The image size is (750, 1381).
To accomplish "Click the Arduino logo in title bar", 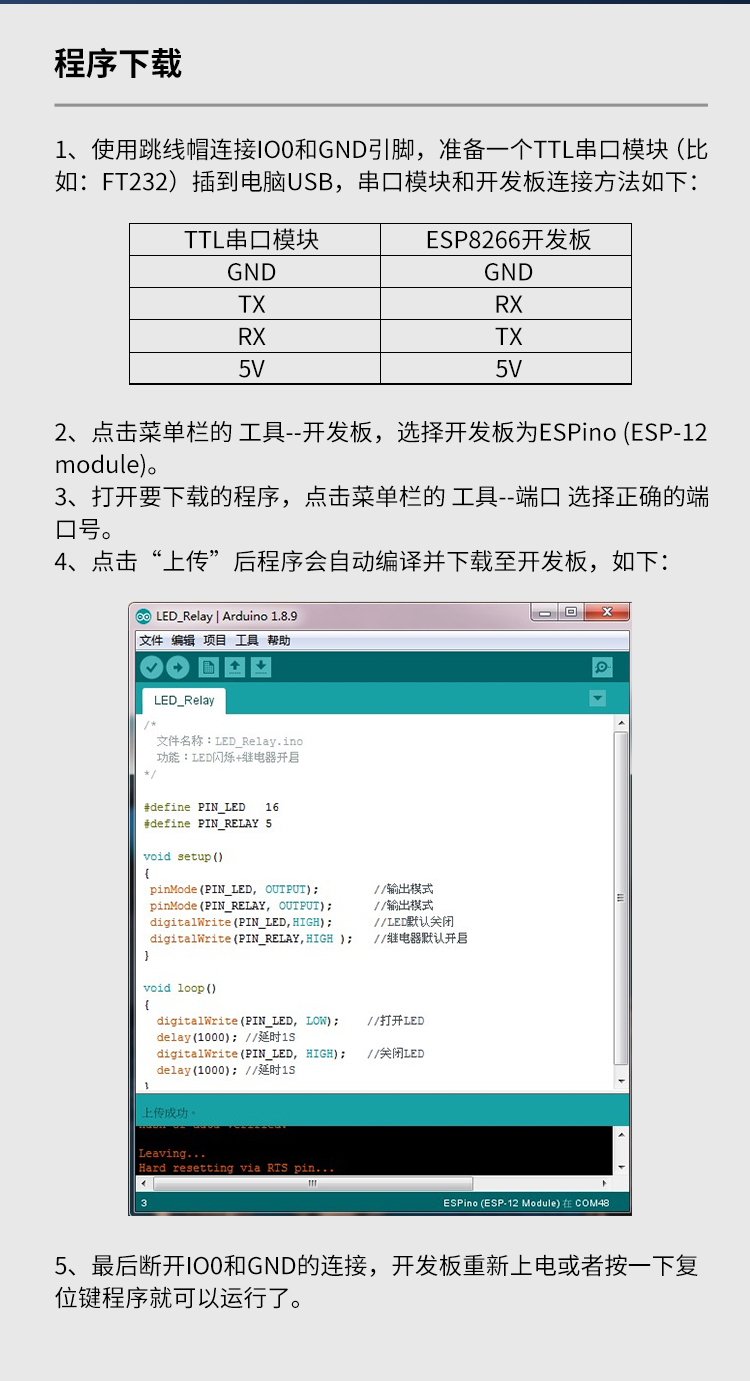I will tap(144, 616).
